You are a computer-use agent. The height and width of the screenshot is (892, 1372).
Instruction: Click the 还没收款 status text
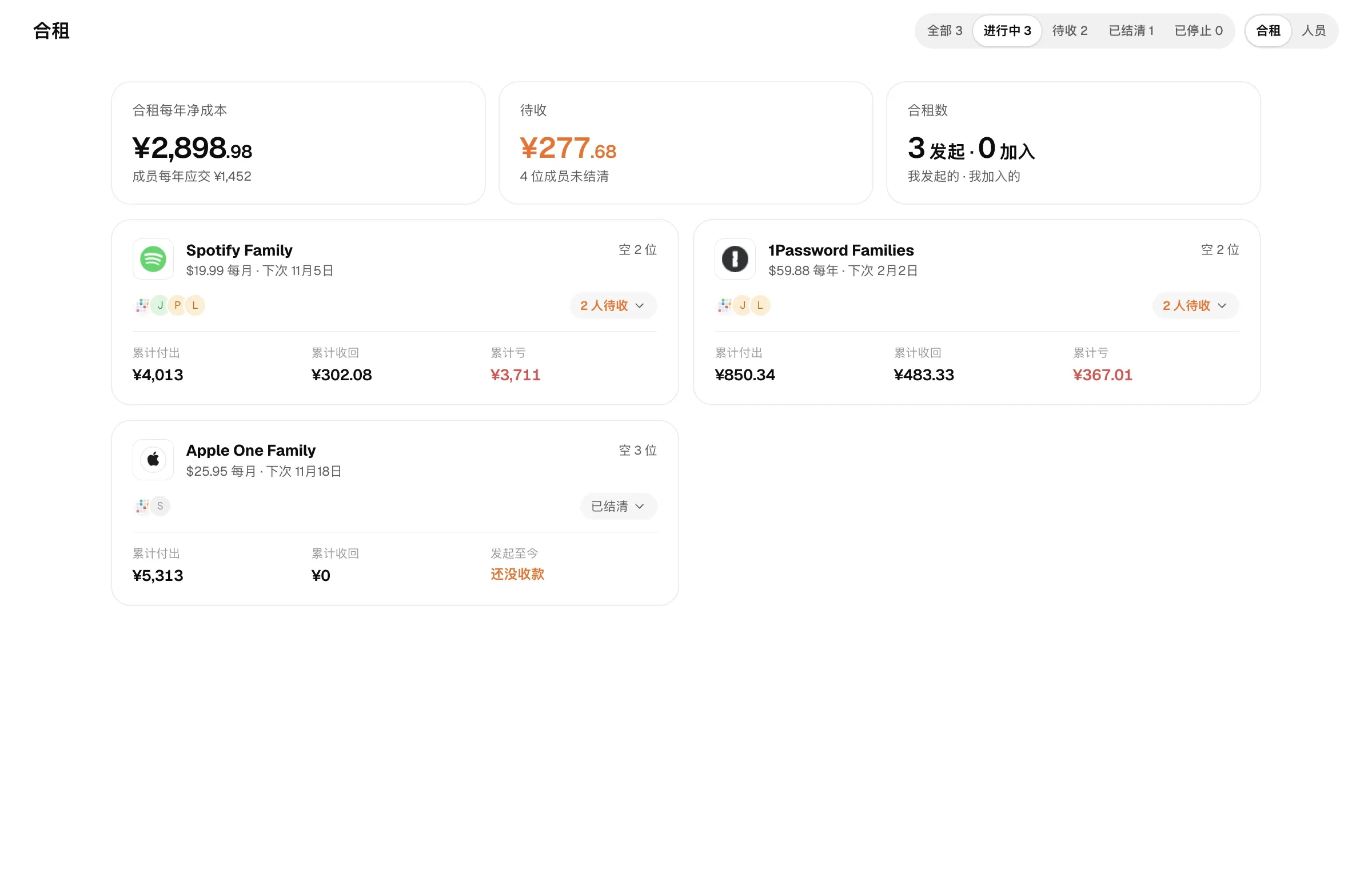(x=517, y=574)
